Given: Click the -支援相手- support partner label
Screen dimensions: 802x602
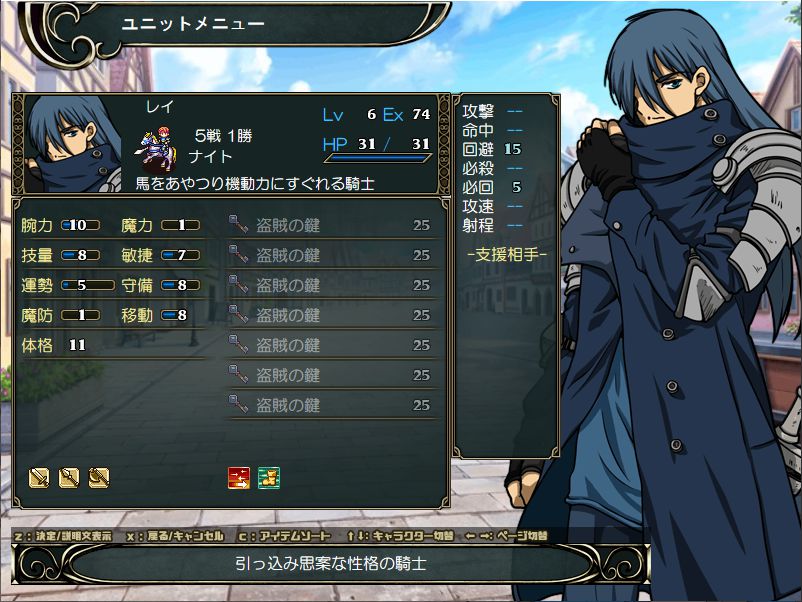Looking at the screenshot, I should coord(506,254).
